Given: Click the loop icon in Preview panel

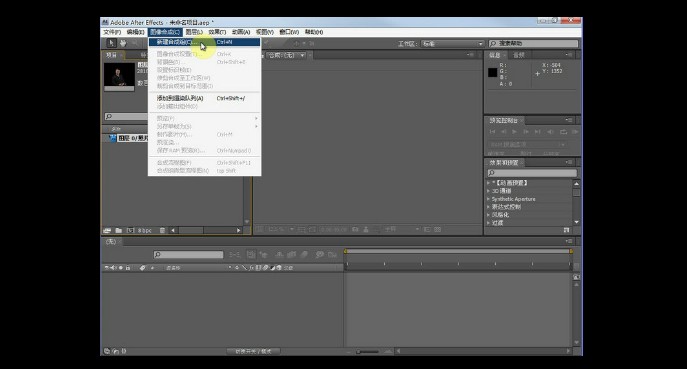Looking at the screenshot, I should [563, 131].
